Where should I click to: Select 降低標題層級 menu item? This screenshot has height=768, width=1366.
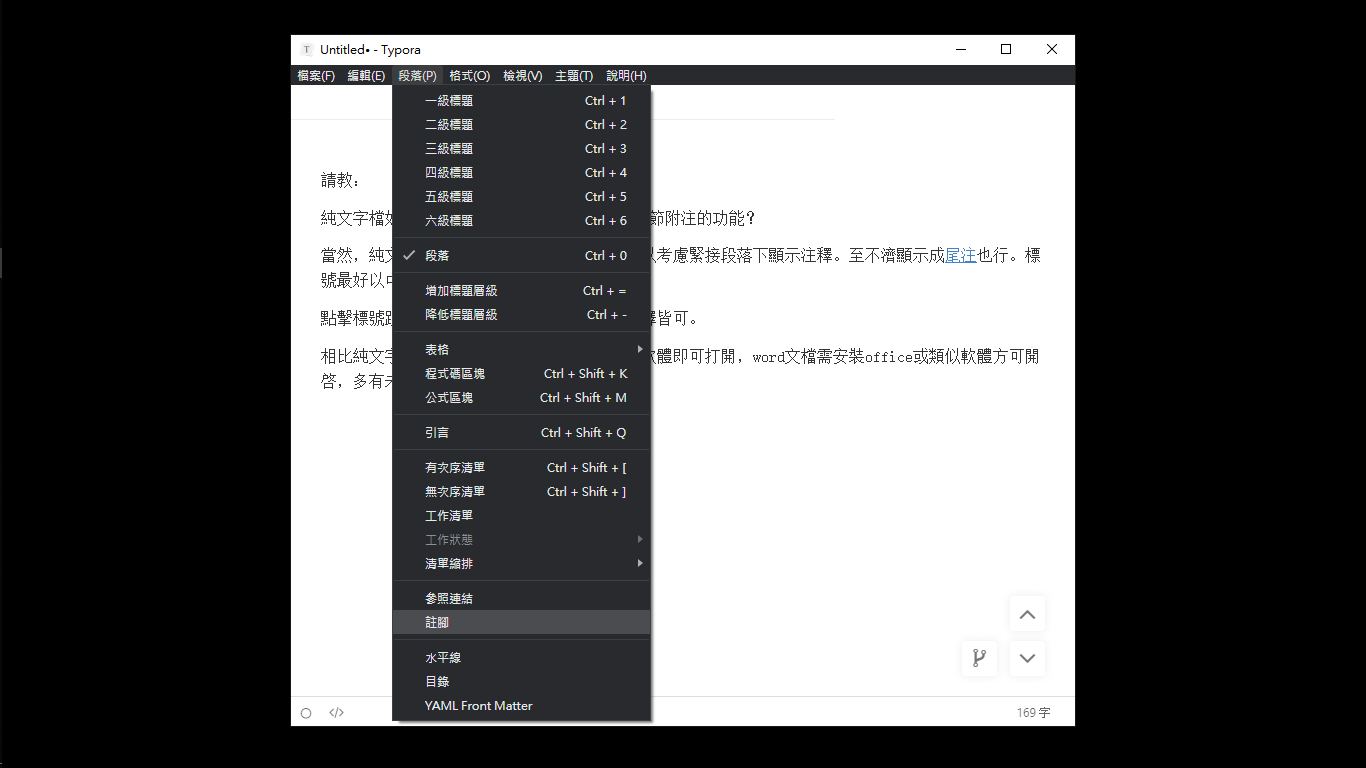pos(521,315)
